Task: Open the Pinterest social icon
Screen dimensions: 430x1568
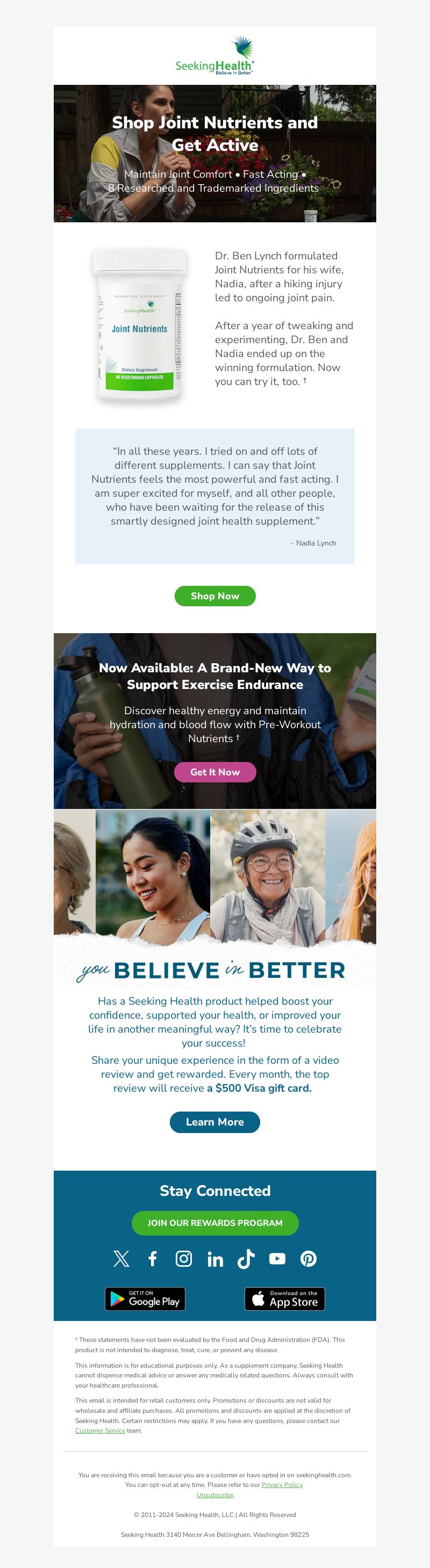Action: (x=309, y=1259)
